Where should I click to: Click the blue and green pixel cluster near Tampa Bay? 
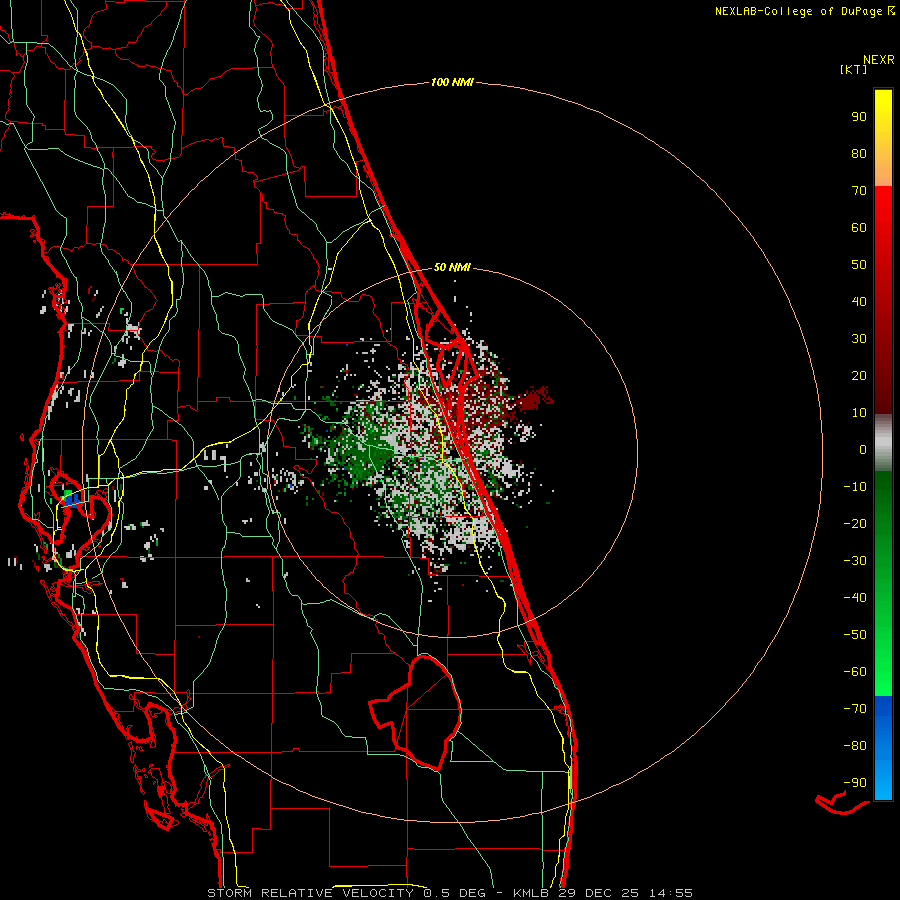[71, 498]
